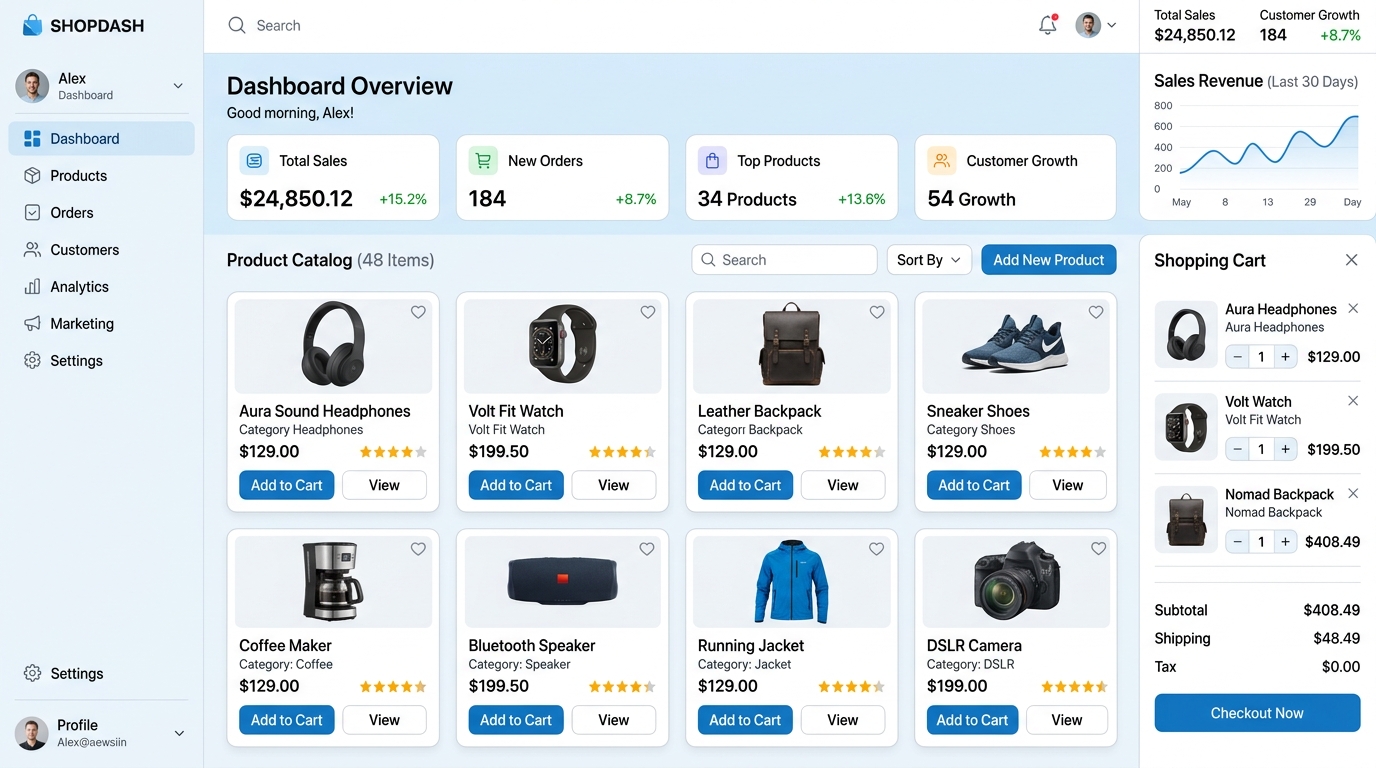Click the Checkout Now button

[1257, 713]
